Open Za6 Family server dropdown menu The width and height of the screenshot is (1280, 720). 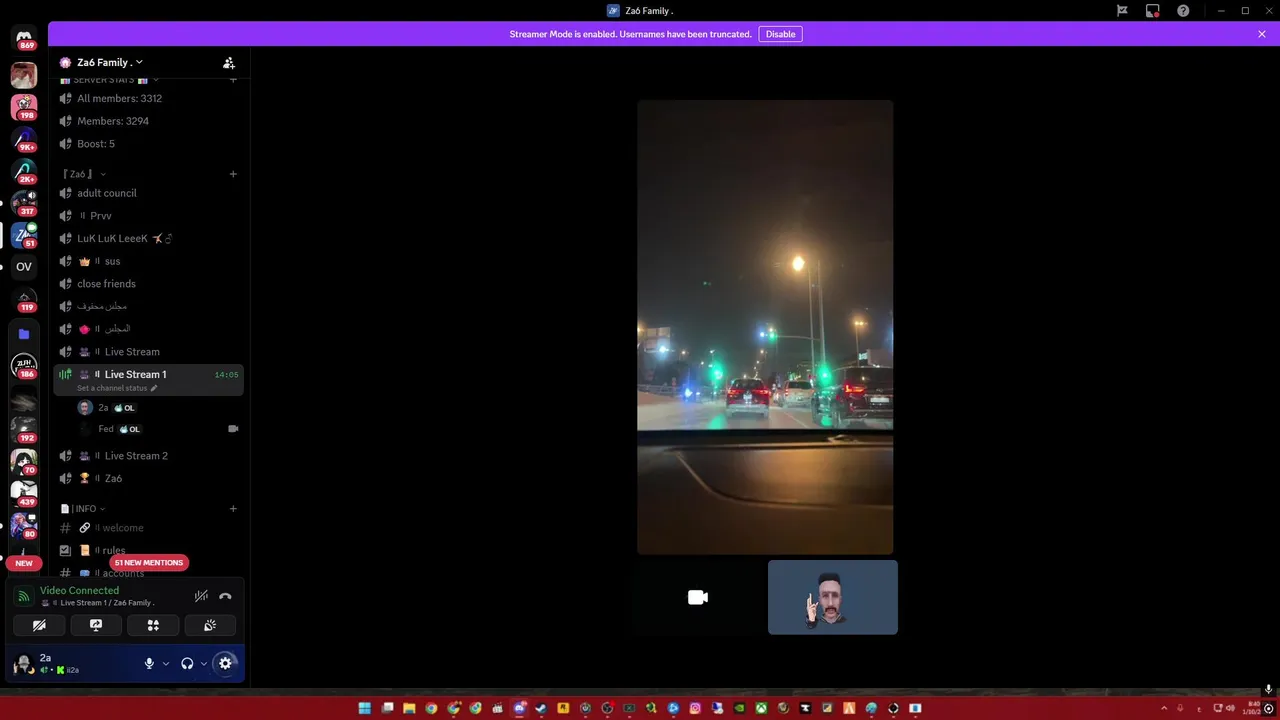(110, 62)
